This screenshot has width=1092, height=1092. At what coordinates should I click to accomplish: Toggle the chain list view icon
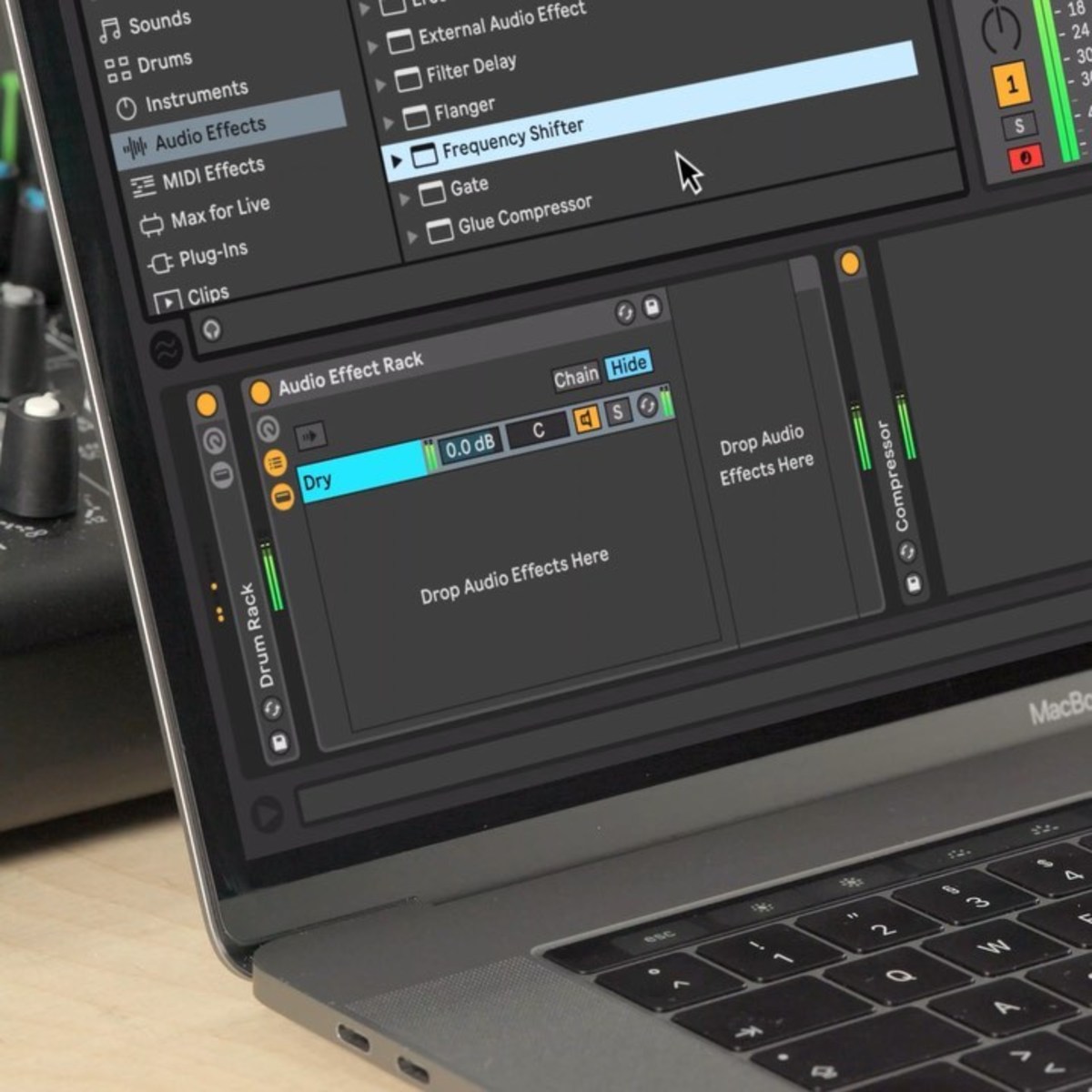275,462
